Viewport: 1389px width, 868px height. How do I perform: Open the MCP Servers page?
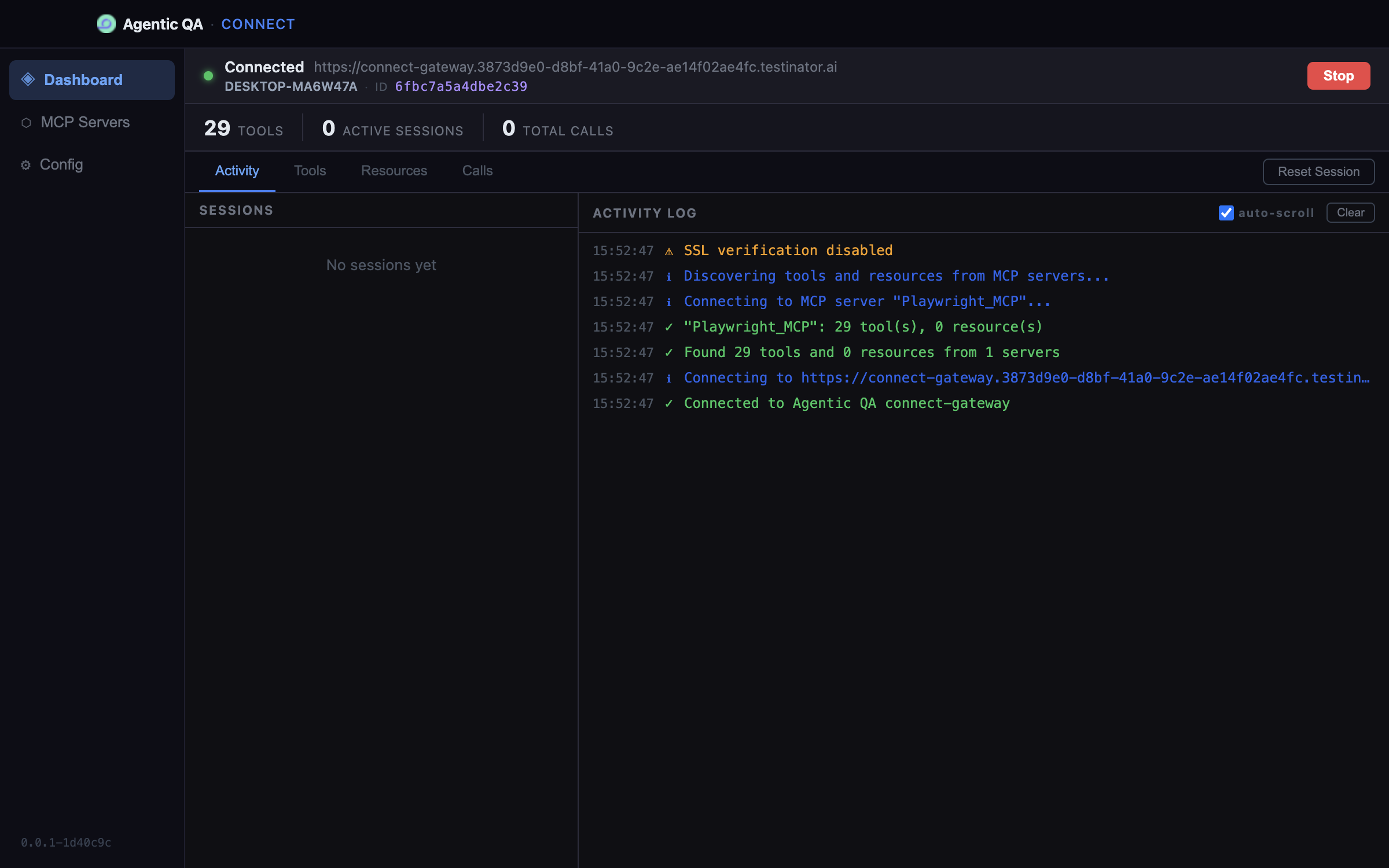(x=92, y=123)
